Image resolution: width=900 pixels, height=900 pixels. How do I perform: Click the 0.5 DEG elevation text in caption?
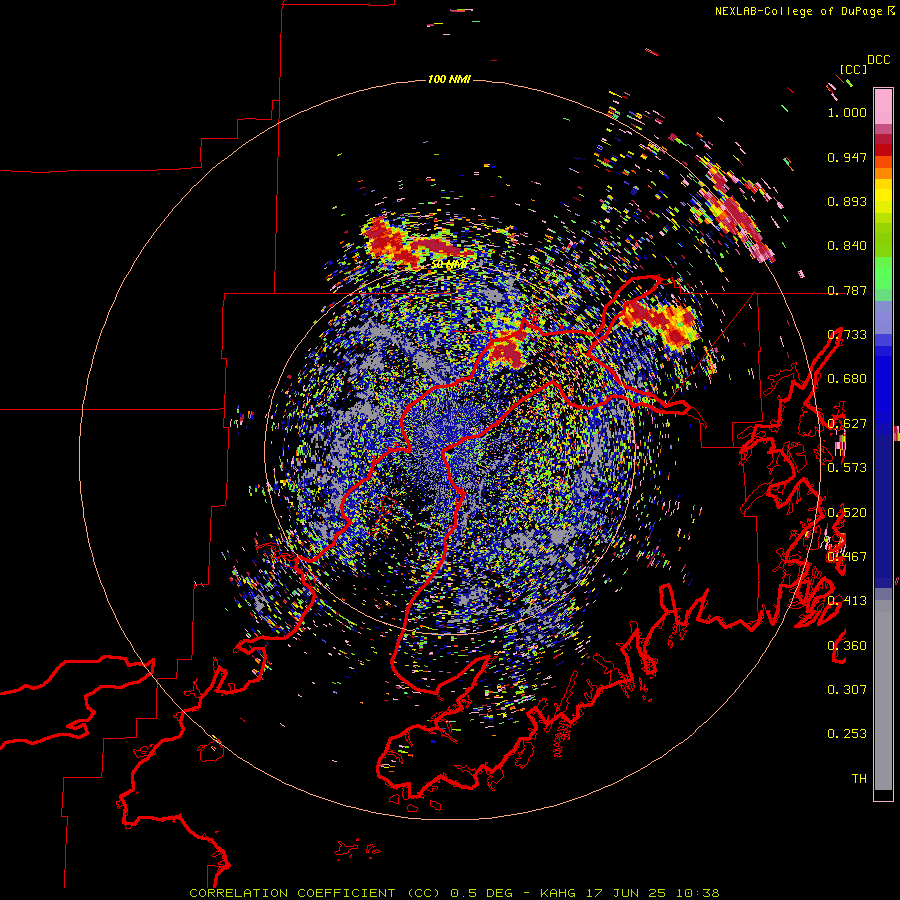click(x=481, y=893)
